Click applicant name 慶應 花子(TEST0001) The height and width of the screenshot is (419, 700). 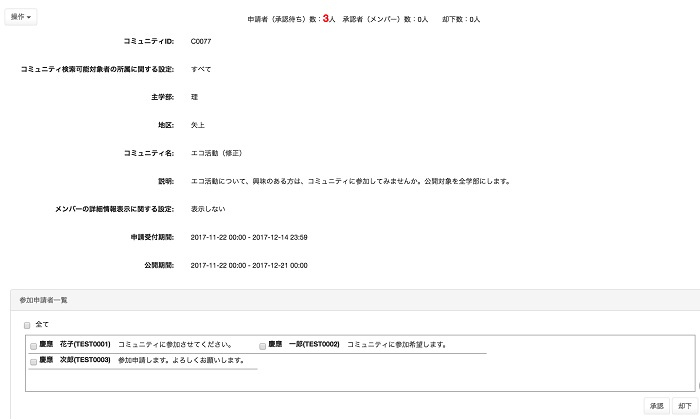point(75,344)
